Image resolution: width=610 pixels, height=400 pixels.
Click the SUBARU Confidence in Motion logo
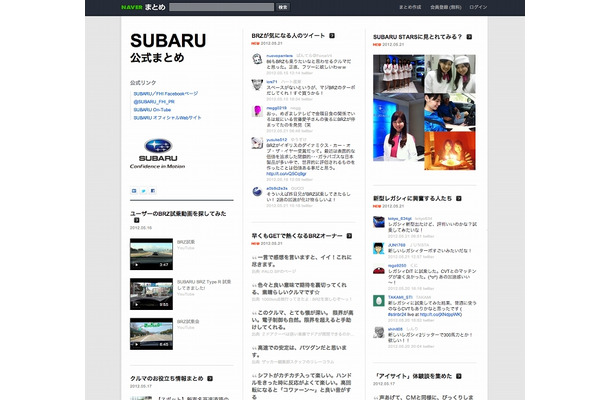pos(158,154)
